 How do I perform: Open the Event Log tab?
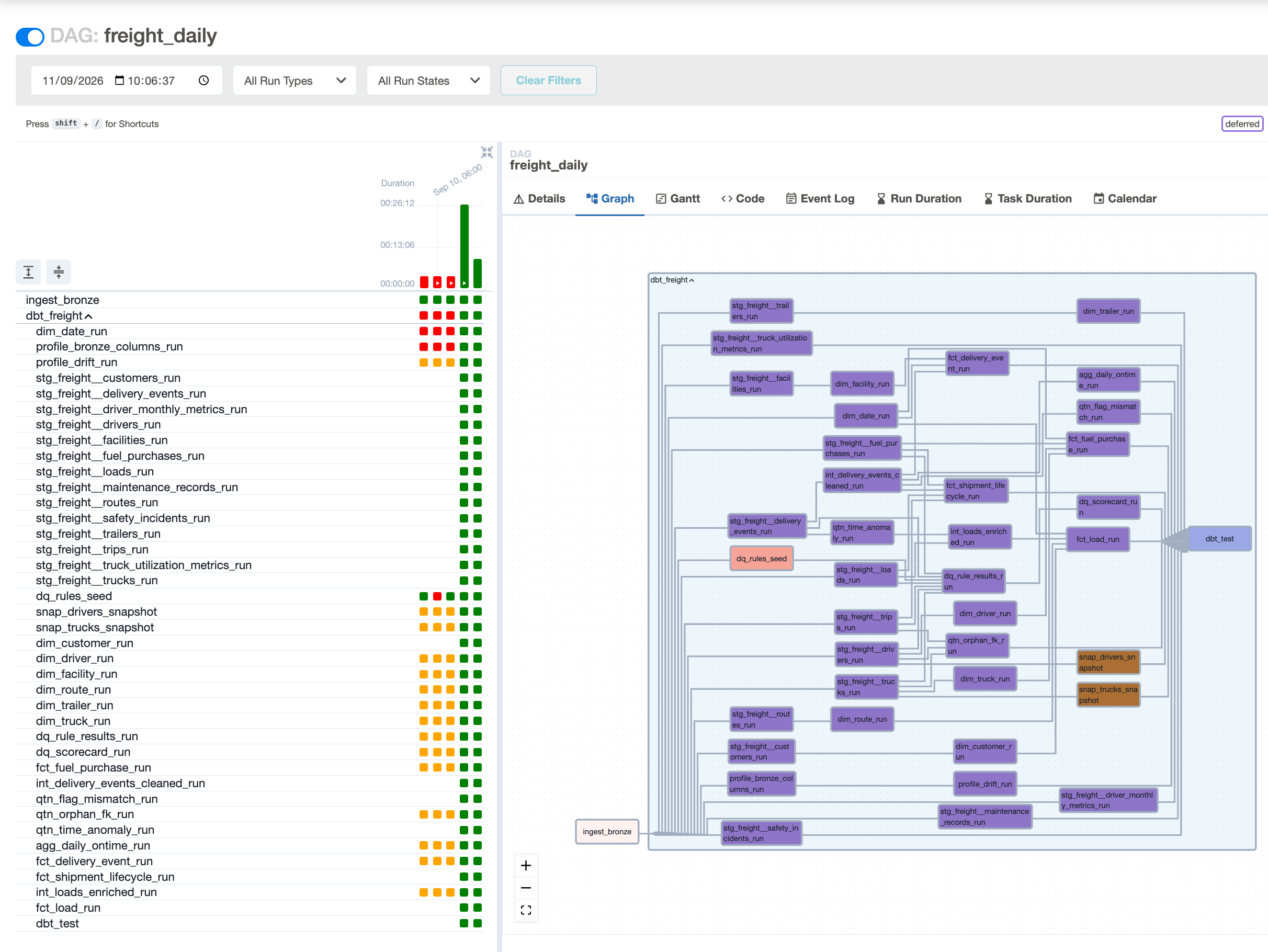[820, 198]
